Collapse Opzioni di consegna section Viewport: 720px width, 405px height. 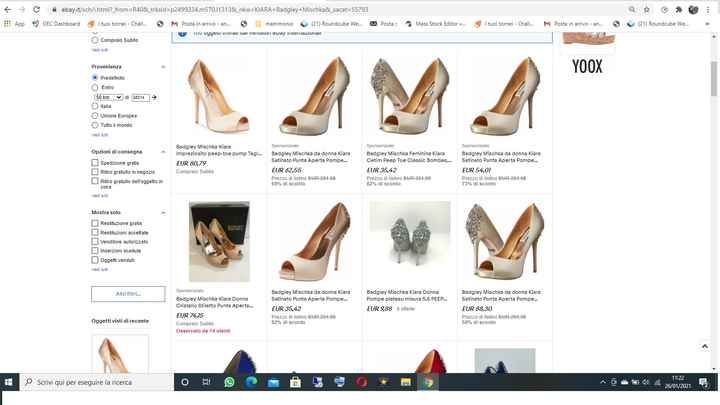pyautogui.click(x=163, y=152)
